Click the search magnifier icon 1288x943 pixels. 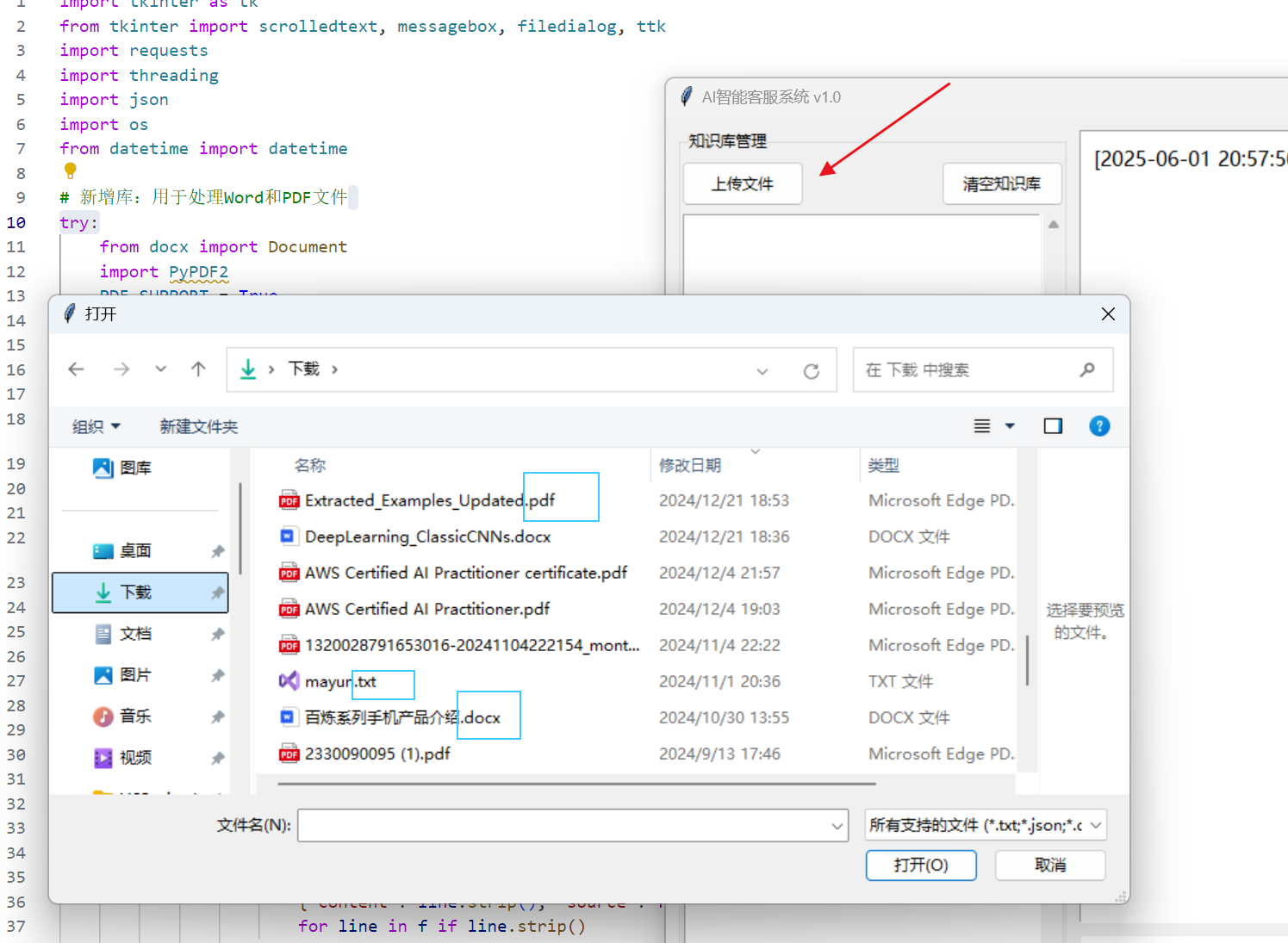point(1087,369)
